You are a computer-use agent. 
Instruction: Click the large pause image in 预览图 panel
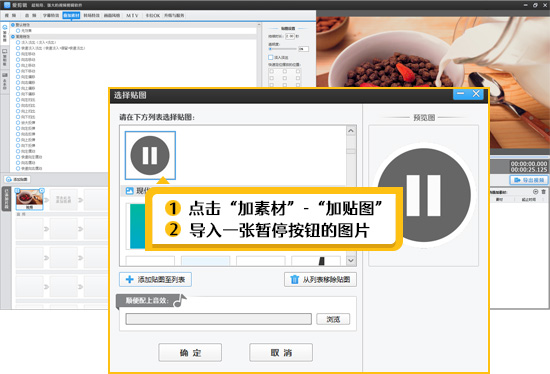423,195
